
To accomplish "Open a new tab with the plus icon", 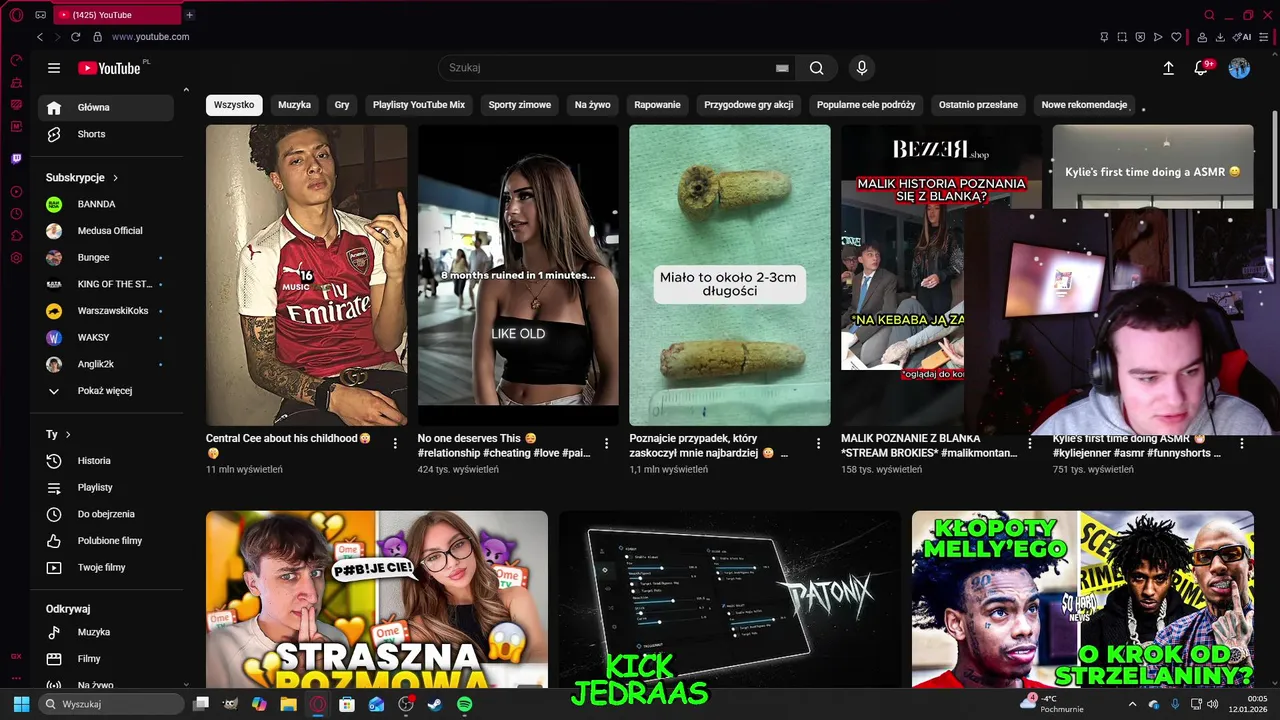I will pyautogui.click(x=189, y=15).
